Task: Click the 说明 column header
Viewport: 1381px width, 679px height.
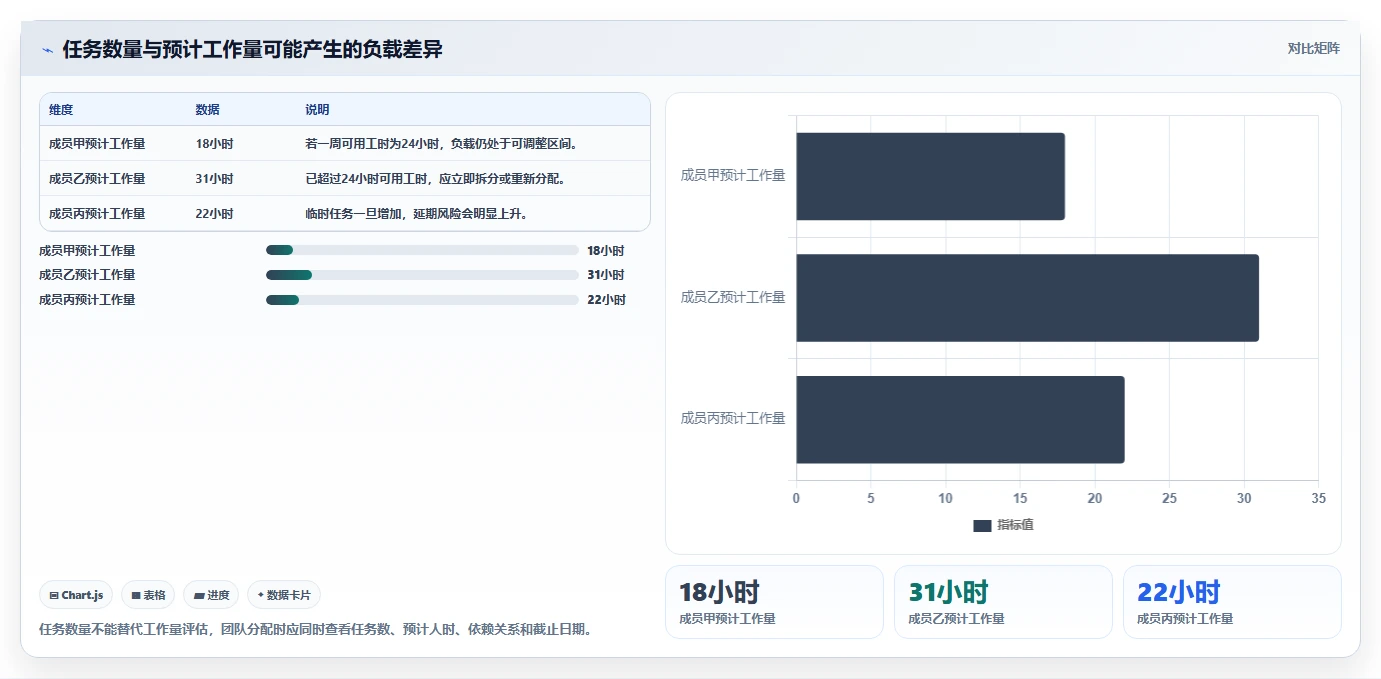Action: point(317,110)
